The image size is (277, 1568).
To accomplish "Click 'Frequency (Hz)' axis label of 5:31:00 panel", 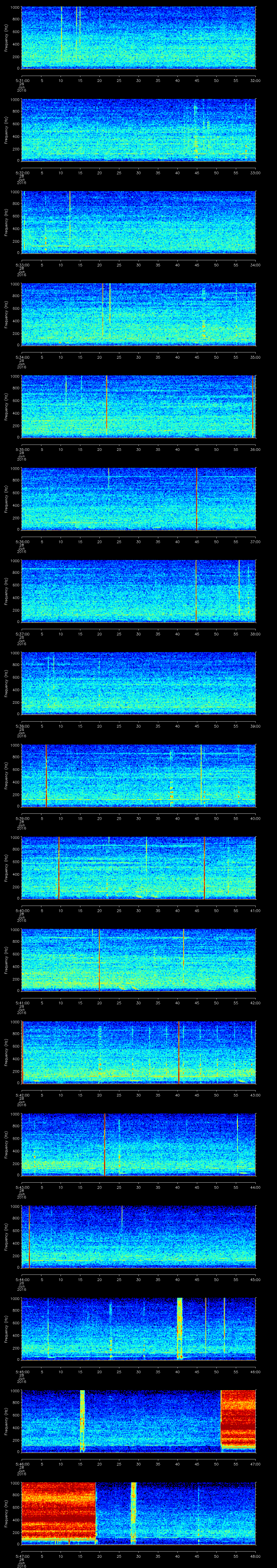I will [6, 38].
